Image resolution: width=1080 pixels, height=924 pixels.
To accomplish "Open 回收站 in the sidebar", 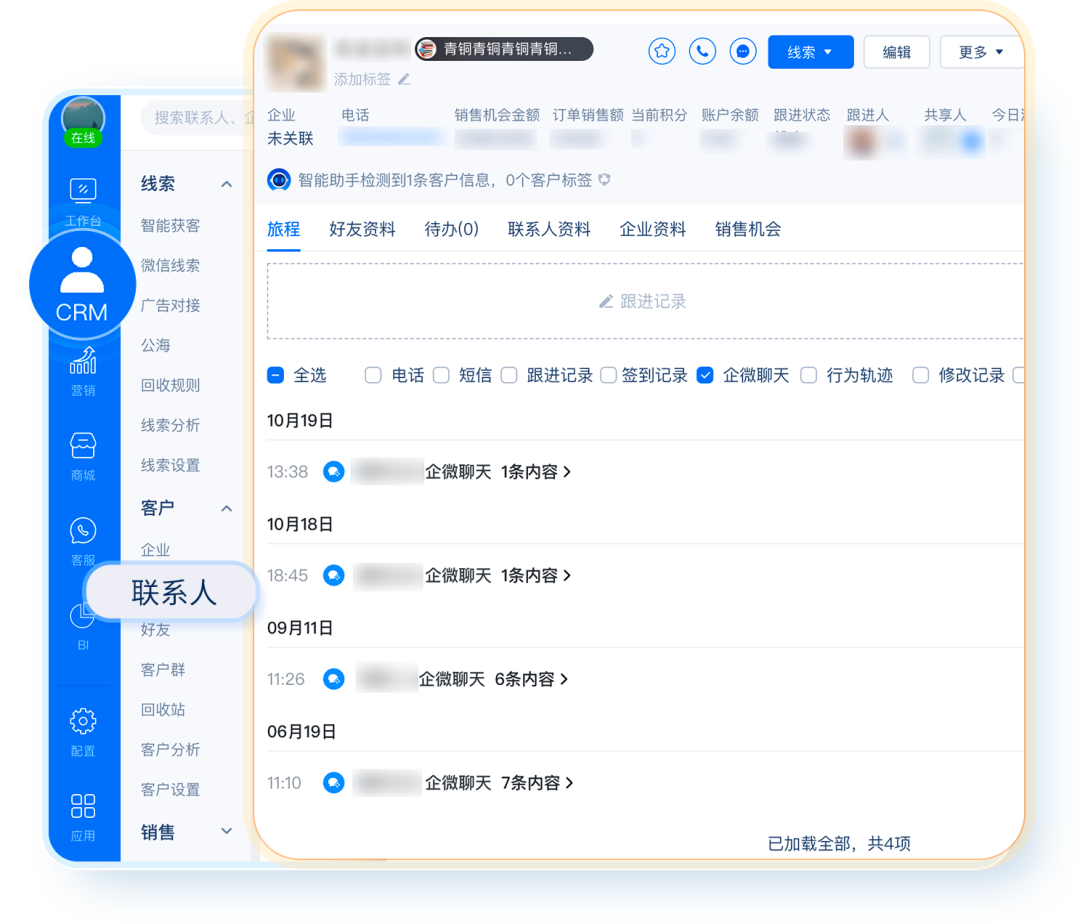I will tap(163, 709).
